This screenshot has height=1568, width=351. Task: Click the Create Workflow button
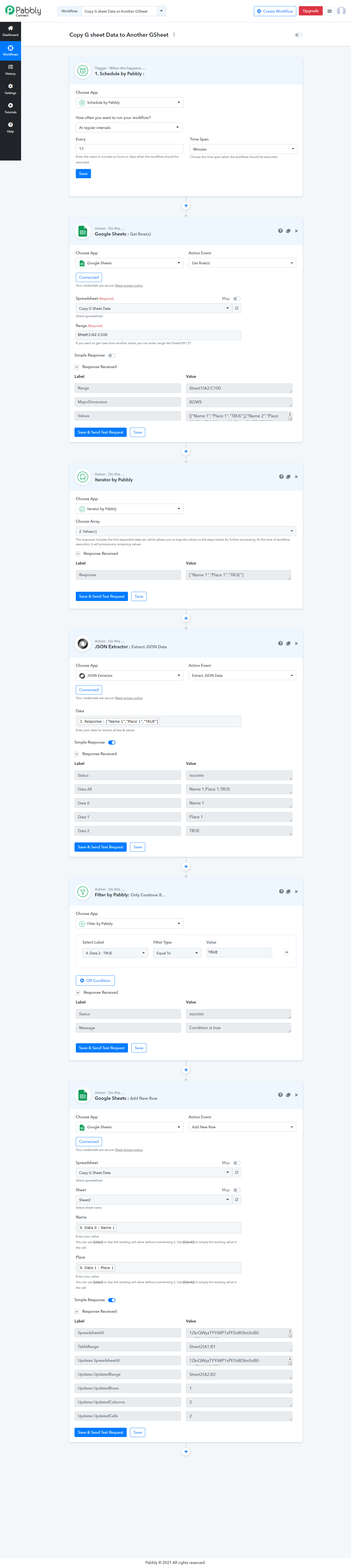[x=275, y=11]
